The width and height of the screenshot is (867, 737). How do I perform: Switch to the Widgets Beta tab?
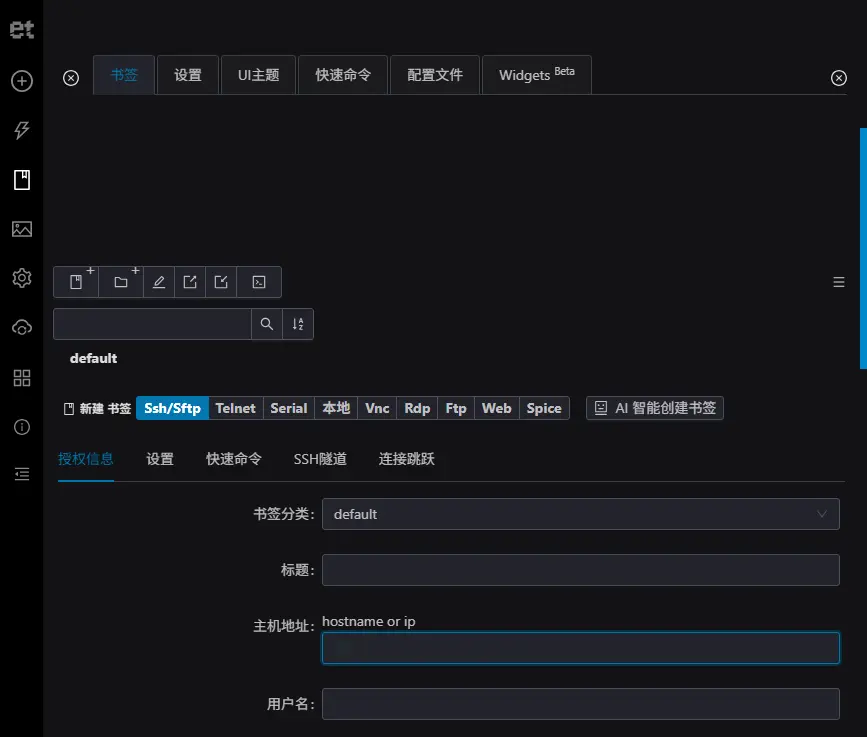pyautogui.click(x=536, y=75)
